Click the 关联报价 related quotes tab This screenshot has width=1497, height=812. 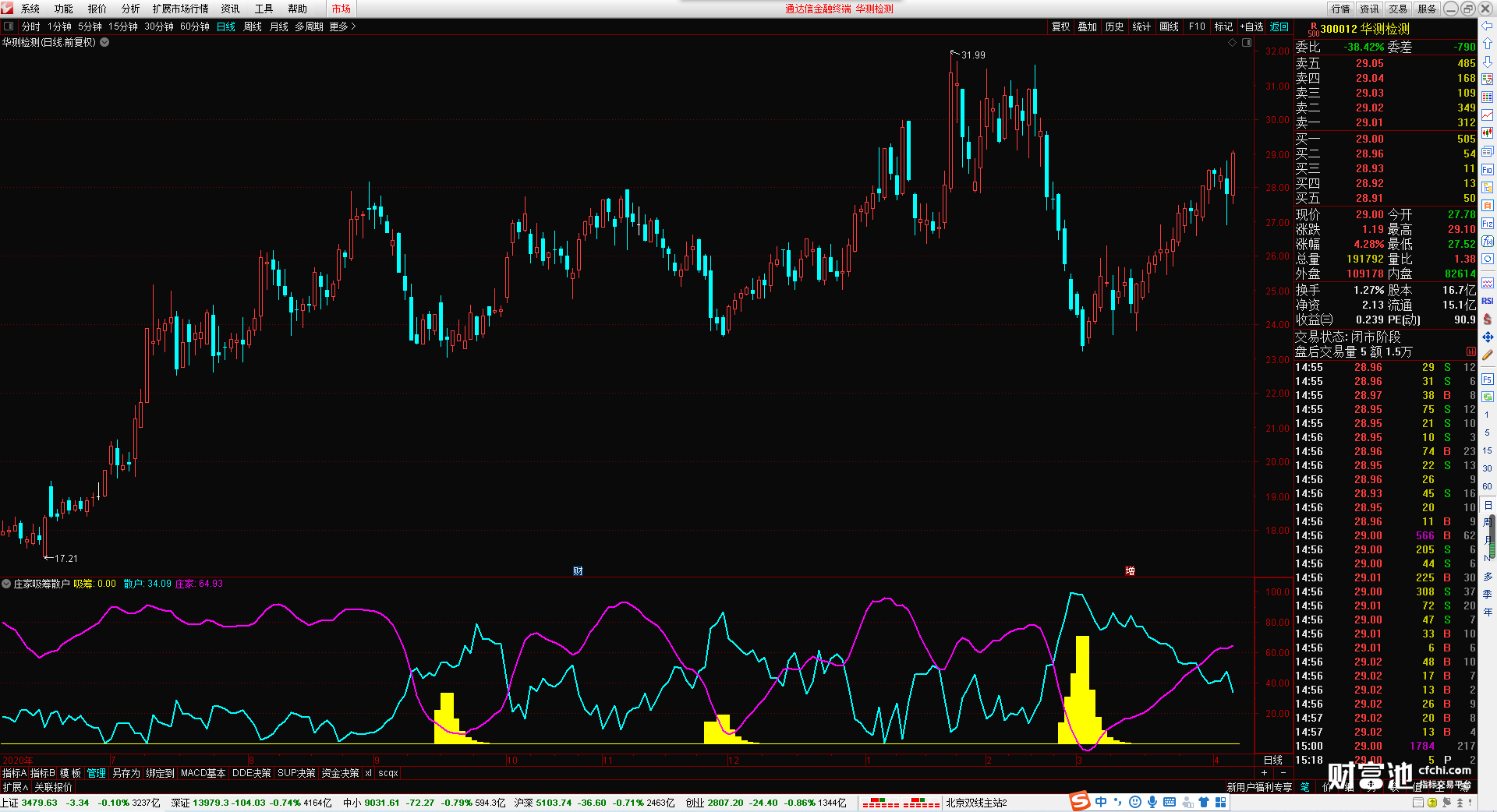point(53,787)
